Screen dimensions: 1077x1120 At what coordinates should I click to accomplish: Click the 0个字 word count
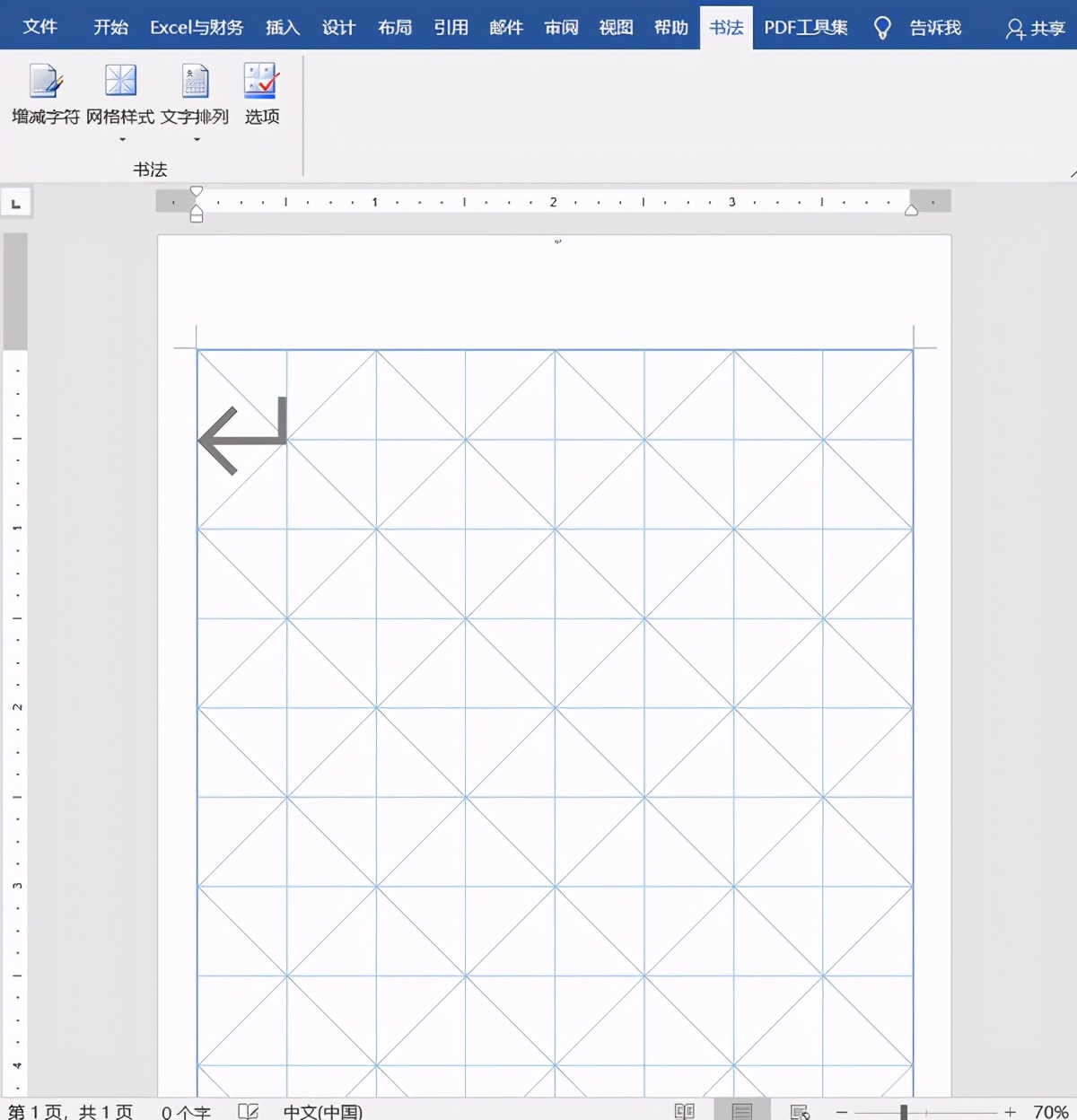point(186,1111)
